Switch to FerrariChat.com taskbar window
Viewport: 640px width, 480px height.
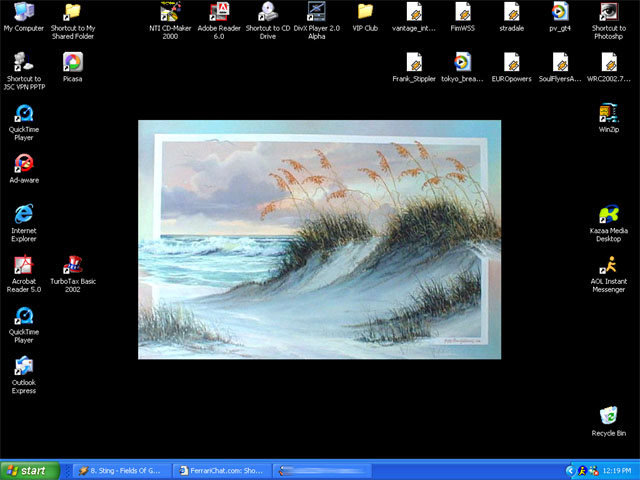pyautogui.click(x=222, y=471)
